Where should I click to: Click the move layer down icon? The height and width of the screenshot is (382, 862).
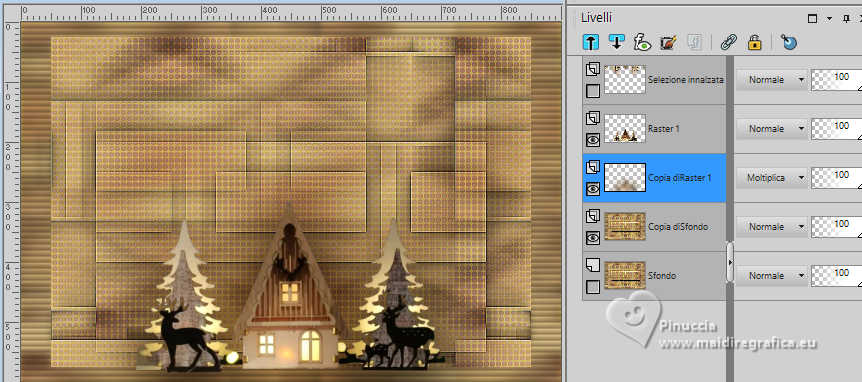pyautogui.click(x=617, y=42)
